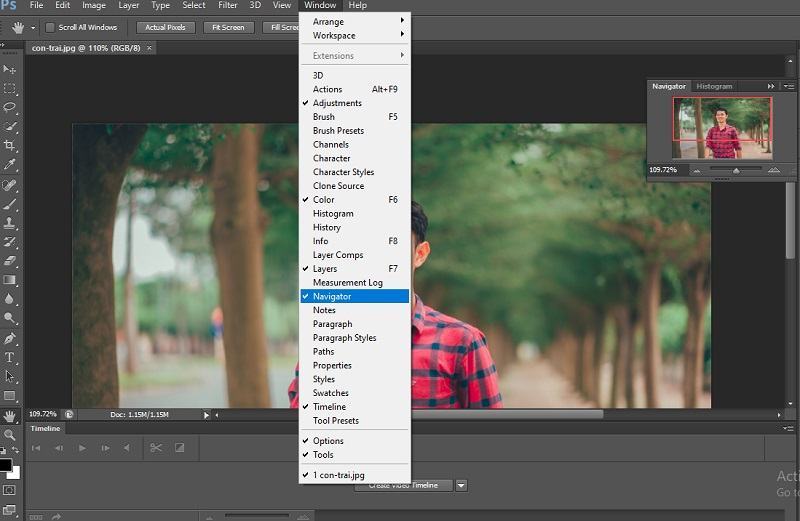This screenshot has height=521, width=800.
Task: Open Create Video Timeline dropdown arrow
Action: [x=461, y=485]
